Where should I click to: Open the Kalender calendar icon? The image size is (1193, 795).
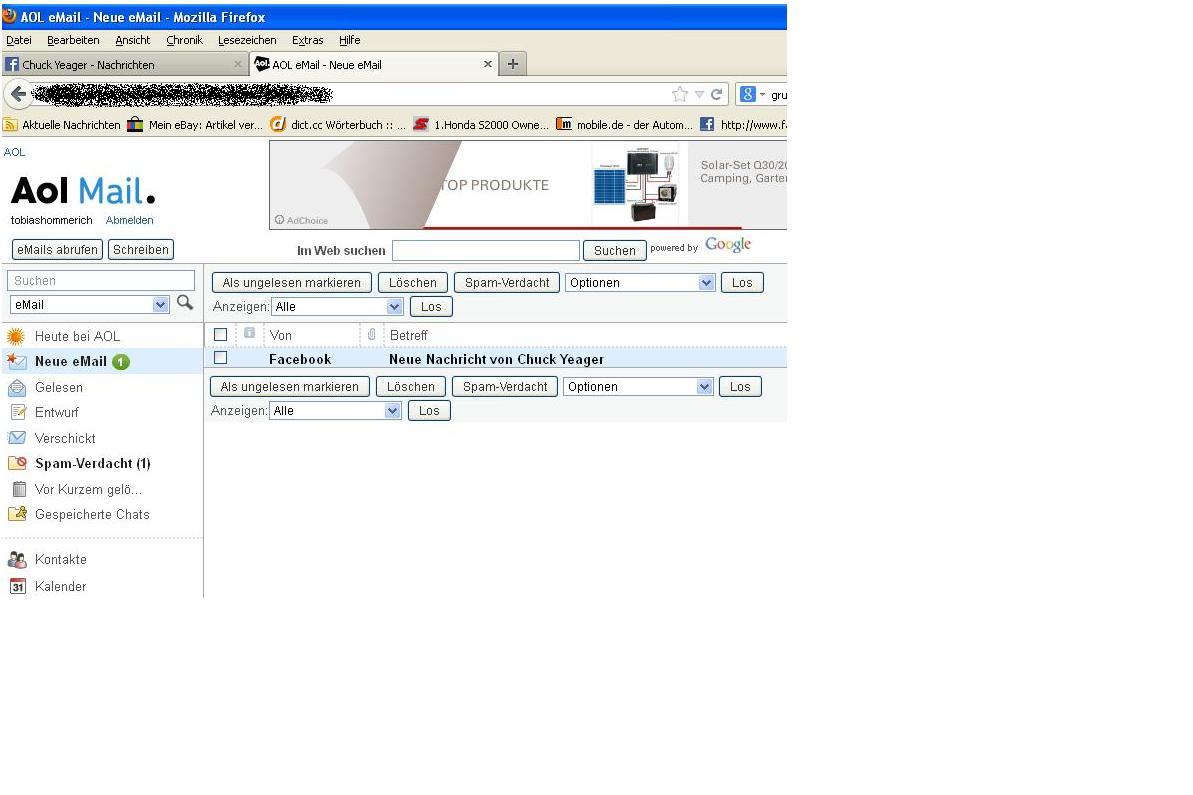[x=17, y=587]
